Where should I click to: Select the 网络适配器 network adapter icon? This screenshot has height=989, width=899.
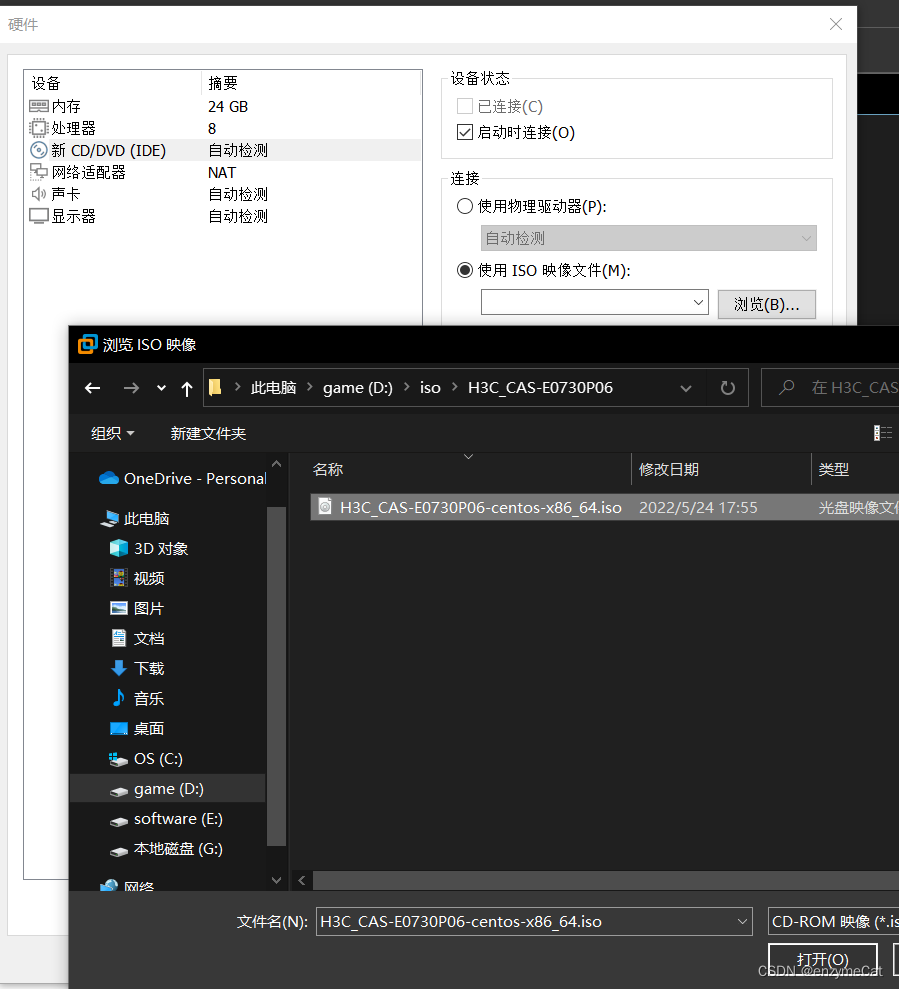pyautogui.click(x=38, y=172)
